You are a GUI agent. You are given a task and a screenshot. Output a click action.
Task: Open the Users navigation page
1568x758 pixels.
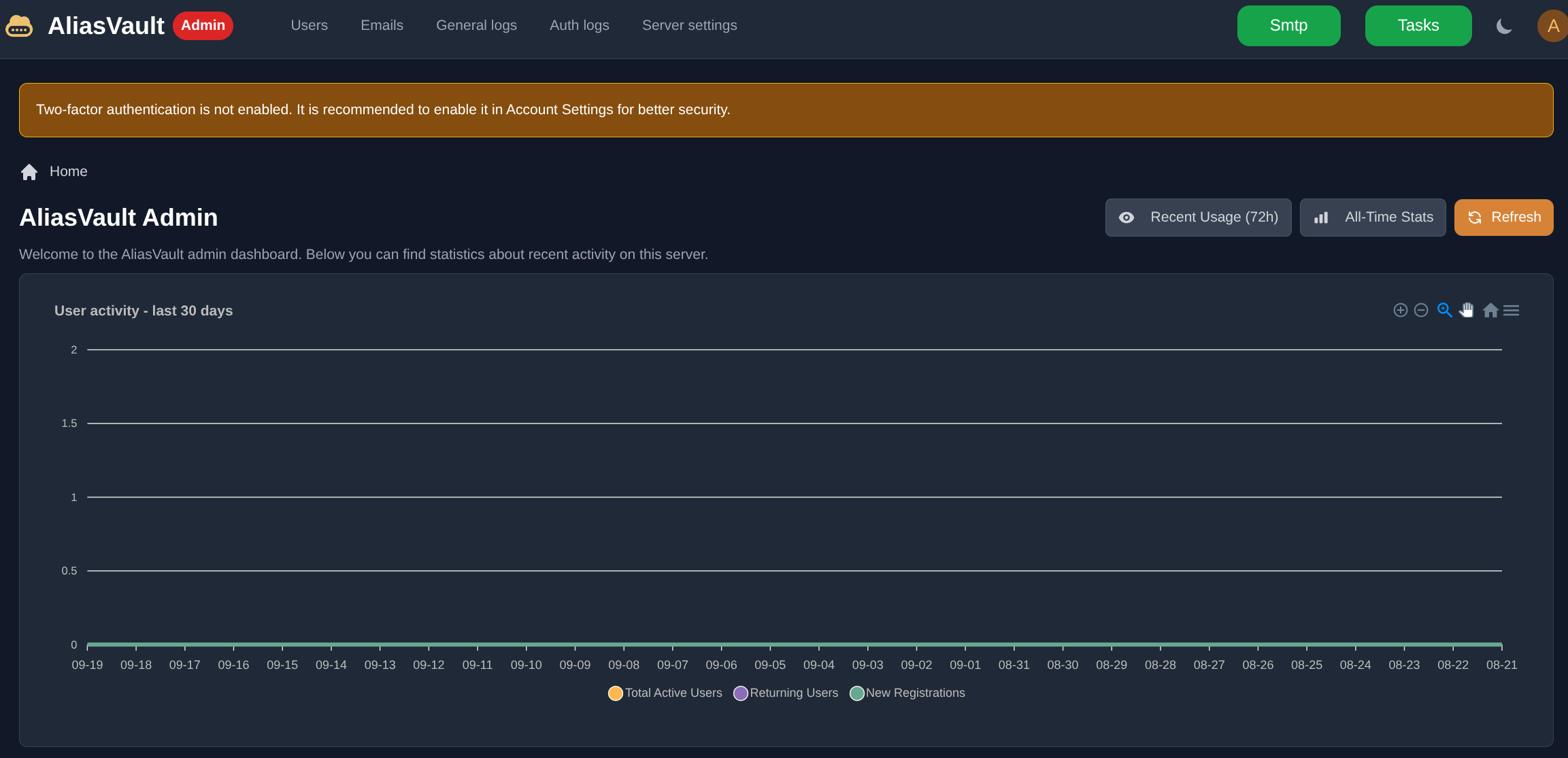(x=309, y=26)
